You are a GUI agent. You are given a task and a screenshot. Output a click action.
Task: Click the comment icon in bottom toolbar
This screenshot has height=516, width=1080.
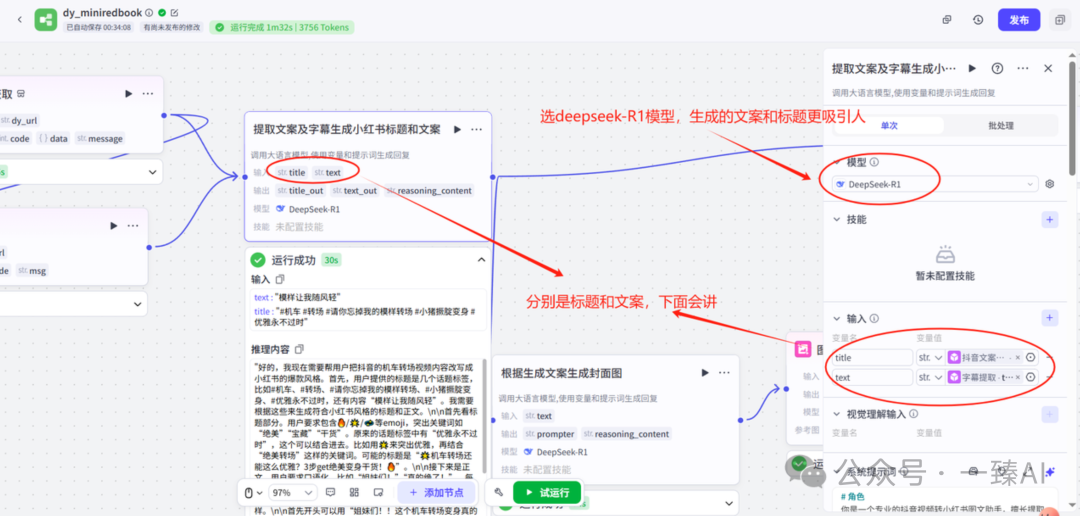click(x=330, y=493)
